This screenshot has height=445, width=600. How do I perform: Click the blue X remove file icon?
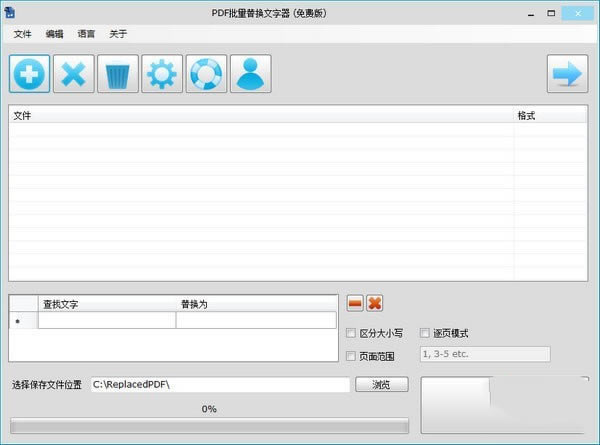pos(73,73)
